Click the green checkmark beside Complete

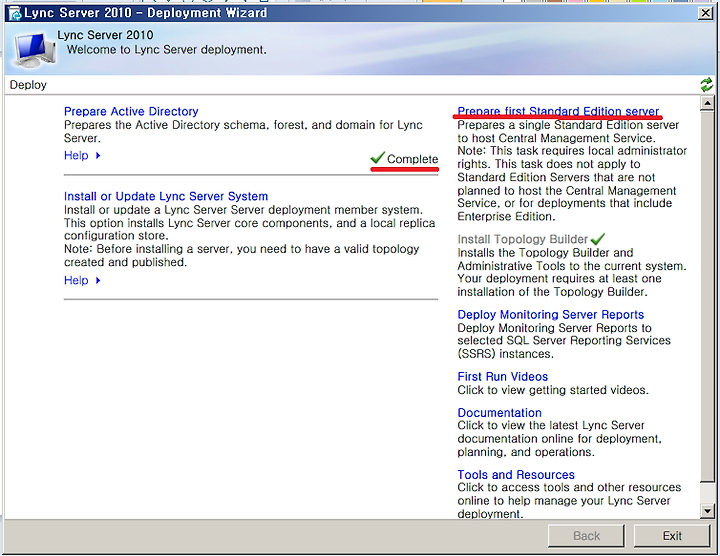tap(377, 158)
